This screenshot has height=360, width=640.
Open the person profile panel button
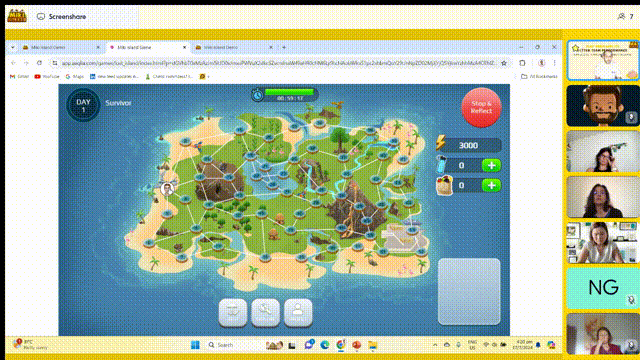point(298,313)
